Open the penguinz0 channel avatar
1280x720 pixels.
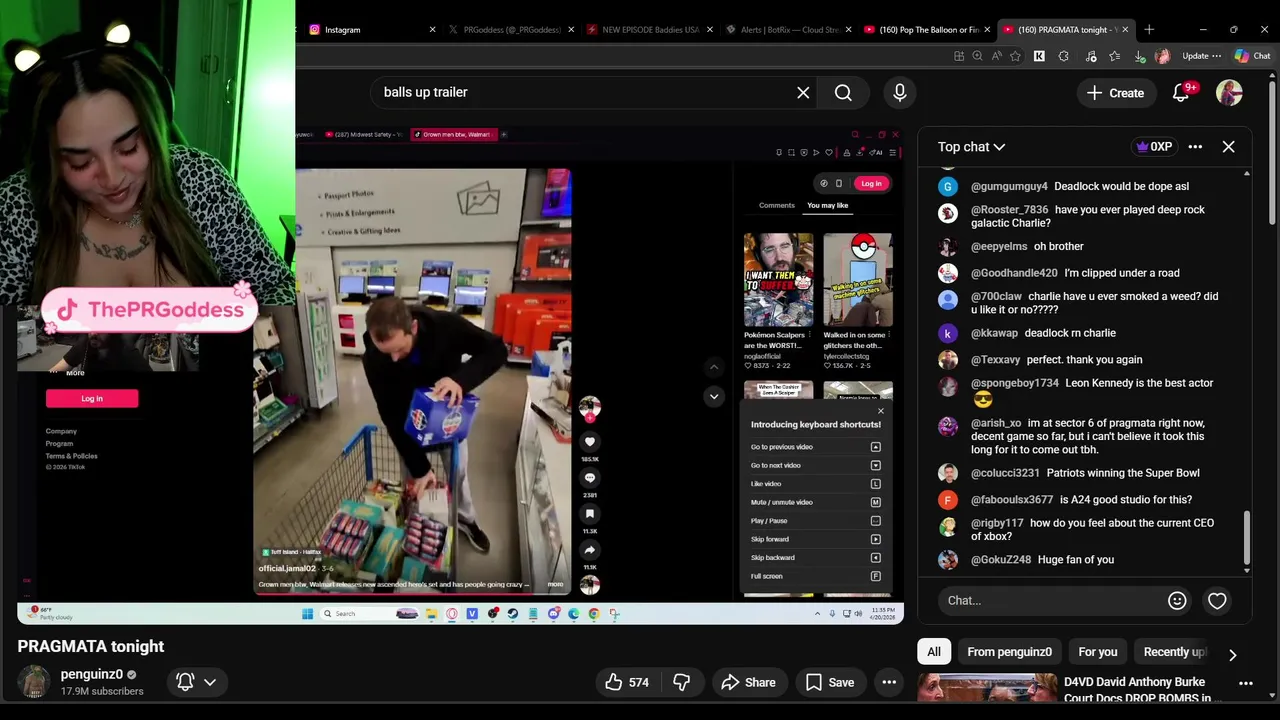tap(34, 681)
